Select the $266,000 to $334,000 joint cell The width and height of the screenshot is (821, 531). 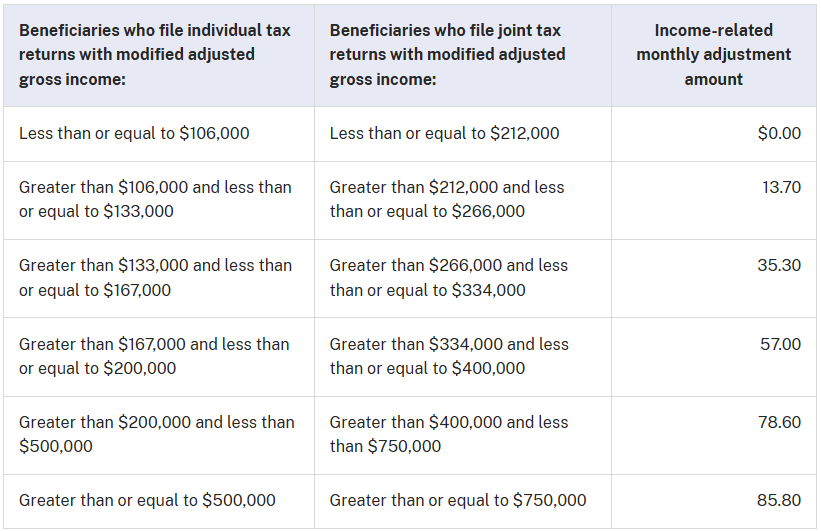pyautogui.click(x=448, y=278)
